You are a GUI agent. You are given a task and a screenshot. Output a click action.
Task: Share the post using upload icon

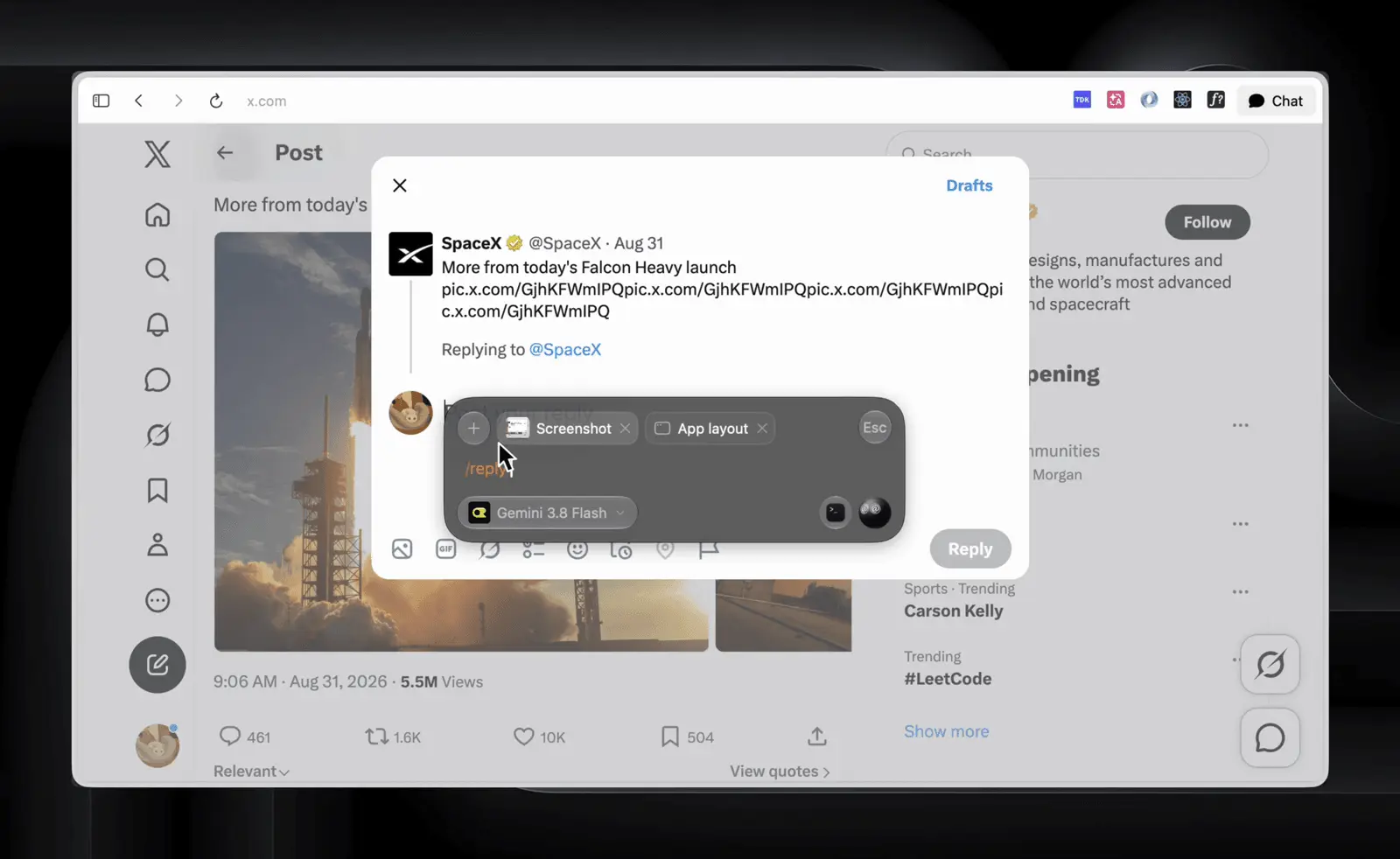click(x=817, y=737)
